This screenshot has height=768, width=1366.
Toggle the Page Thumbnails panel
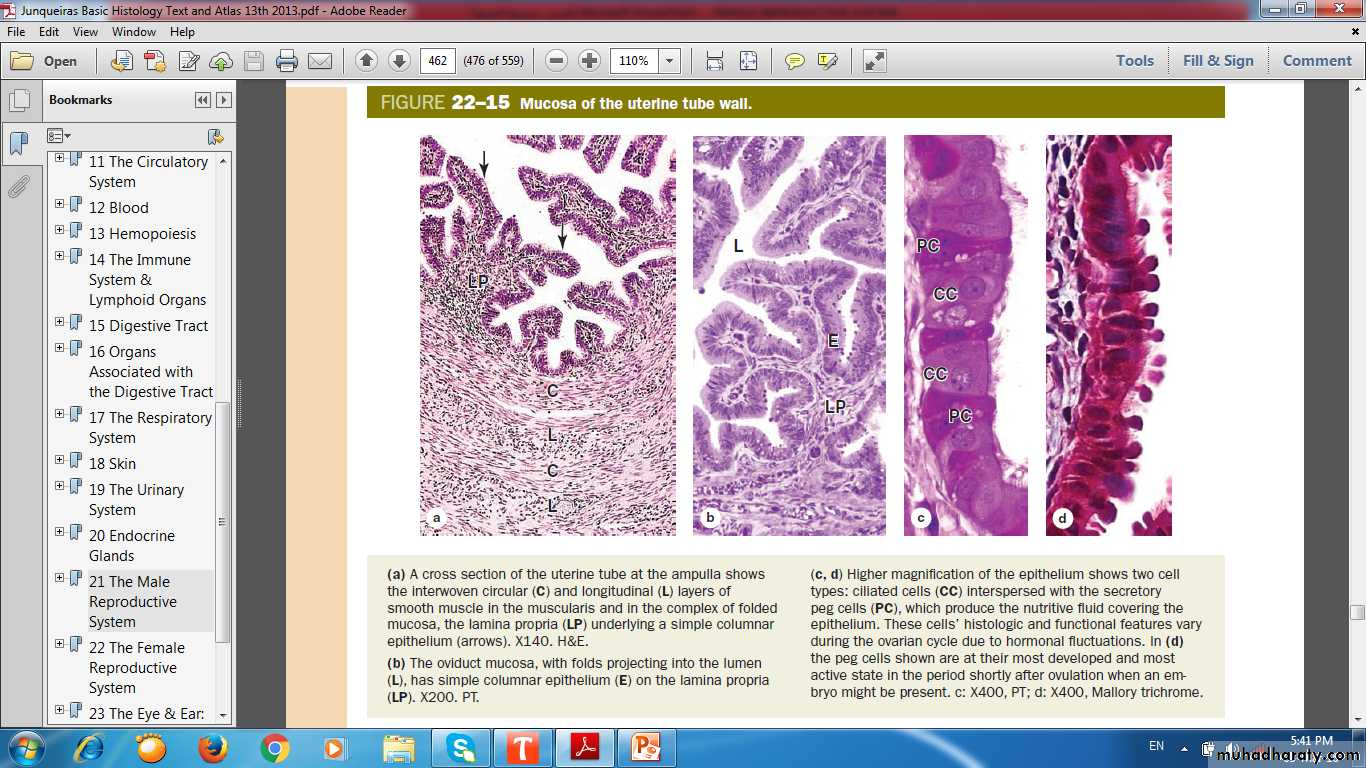coord(18,101)
